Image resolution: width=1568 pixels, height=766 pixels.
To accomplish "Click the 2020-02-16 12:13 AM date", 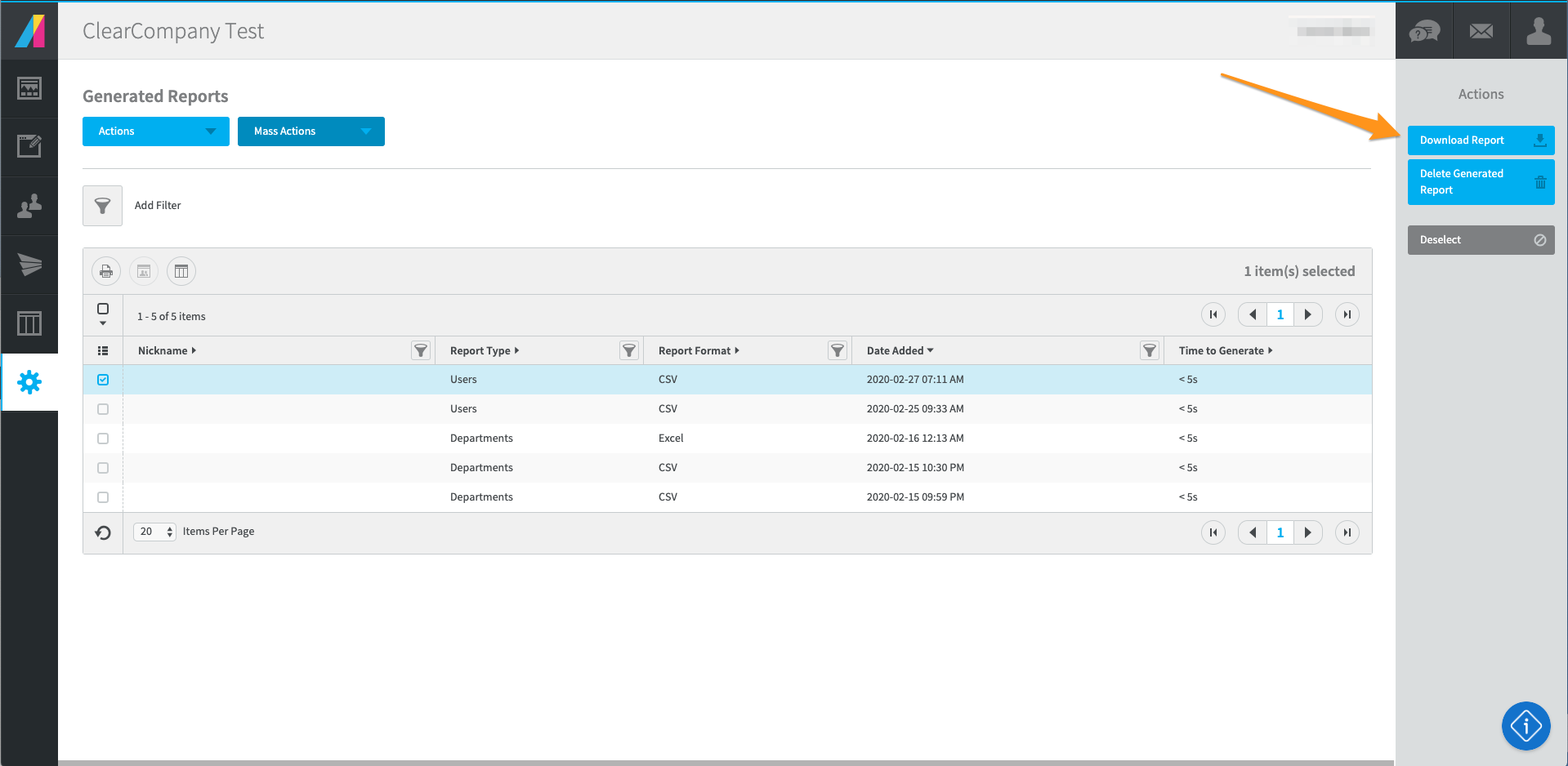I will point(915,439).
